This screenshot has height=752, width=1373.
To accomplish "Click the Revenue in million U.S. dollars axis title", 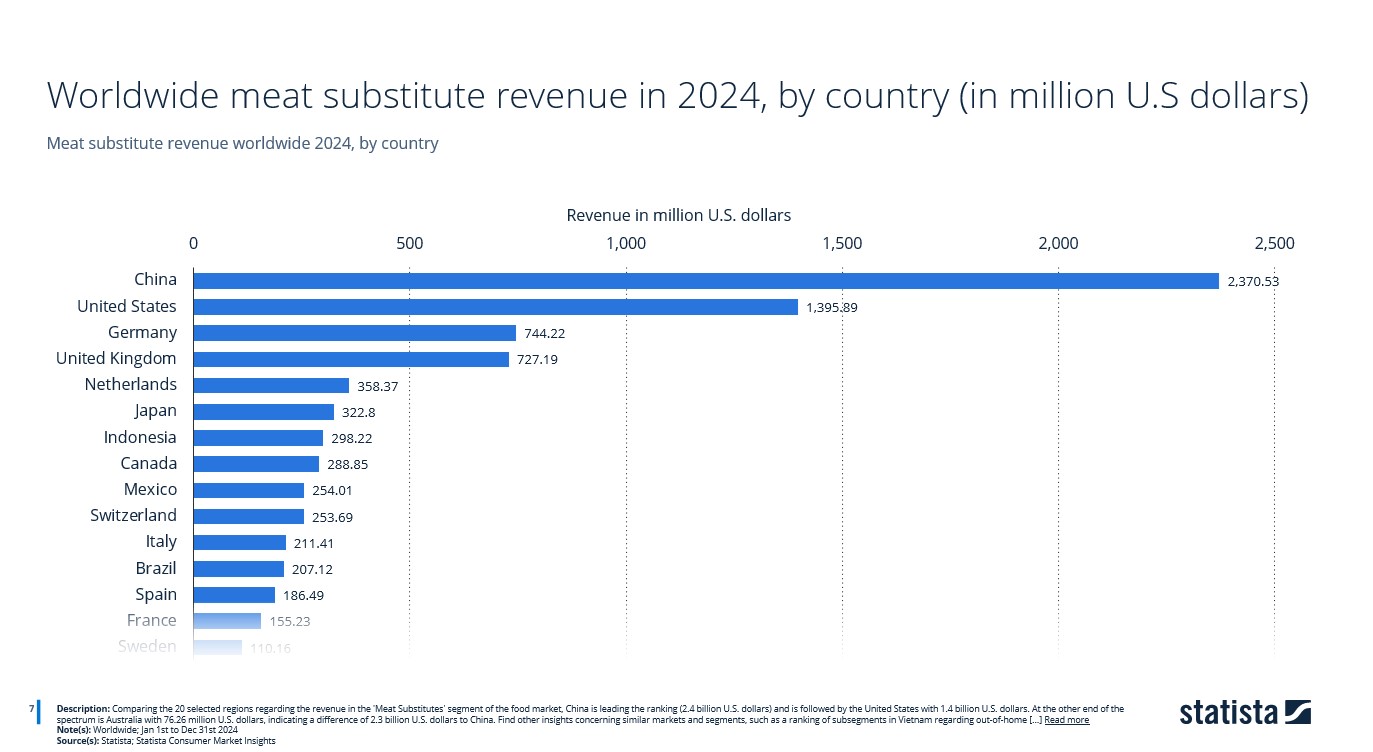I will coord(679,215).
